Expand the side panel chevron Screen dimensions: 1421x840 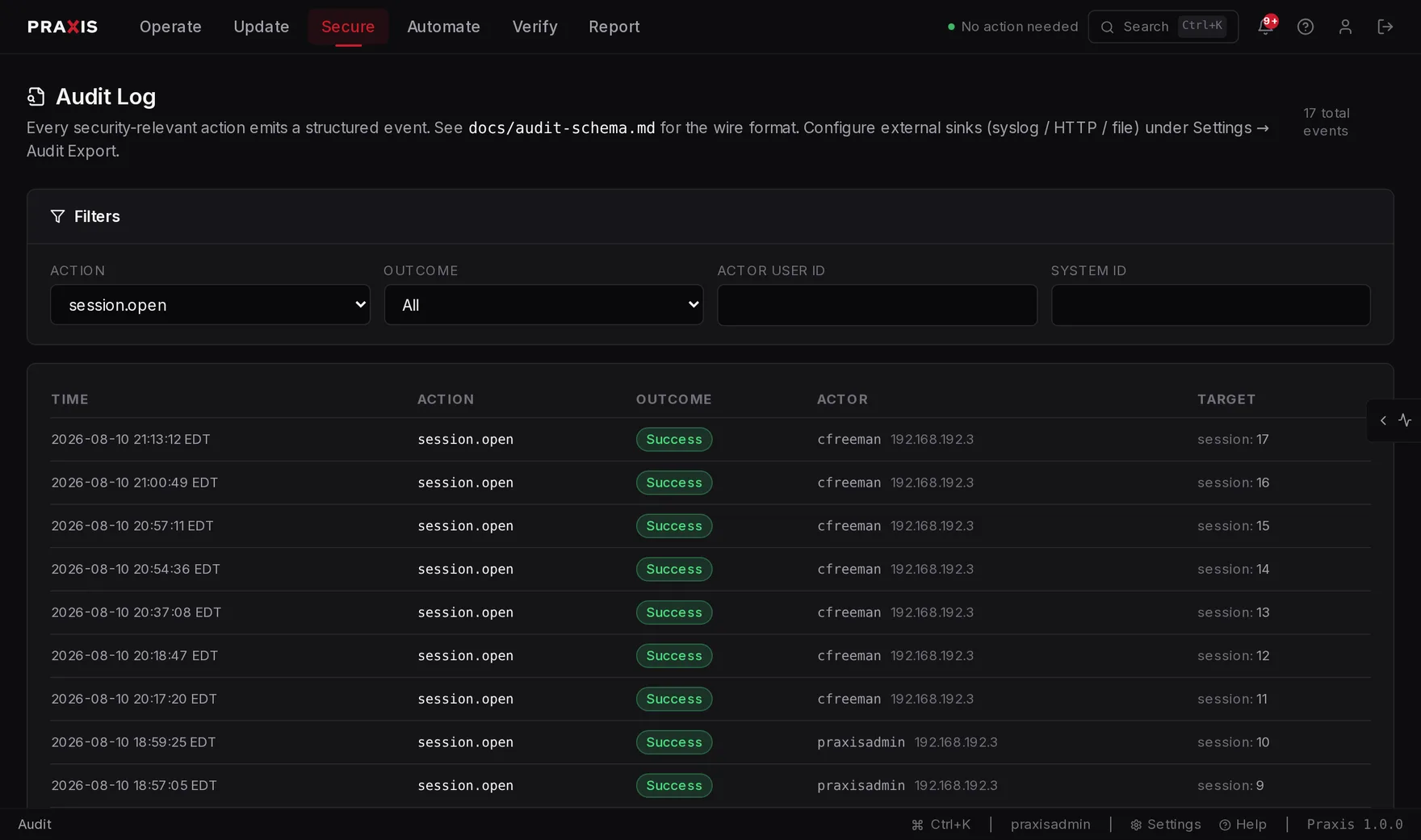(1383, 420)
